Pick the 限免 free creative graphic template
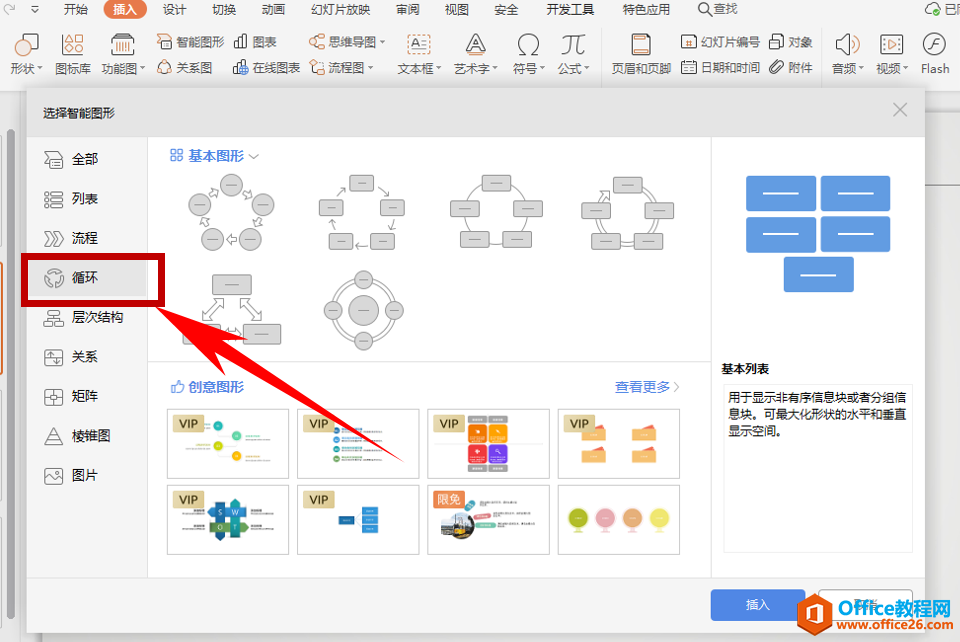Screen dimensions: 960x642 [x=488, y=520]
